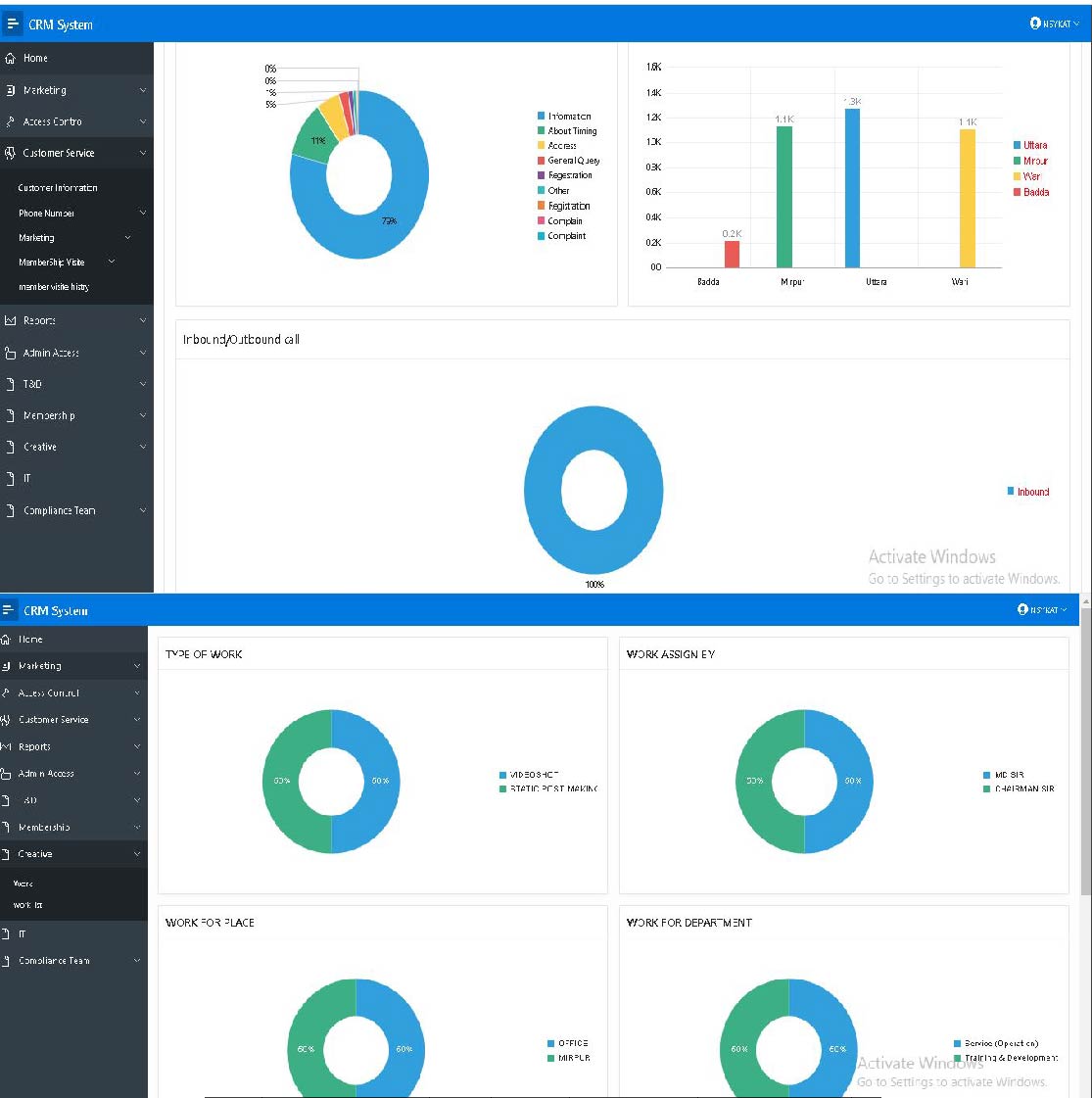Click yellow Wari bar in bar chart
This screenshot has height=1098, width=1092.
968,198
